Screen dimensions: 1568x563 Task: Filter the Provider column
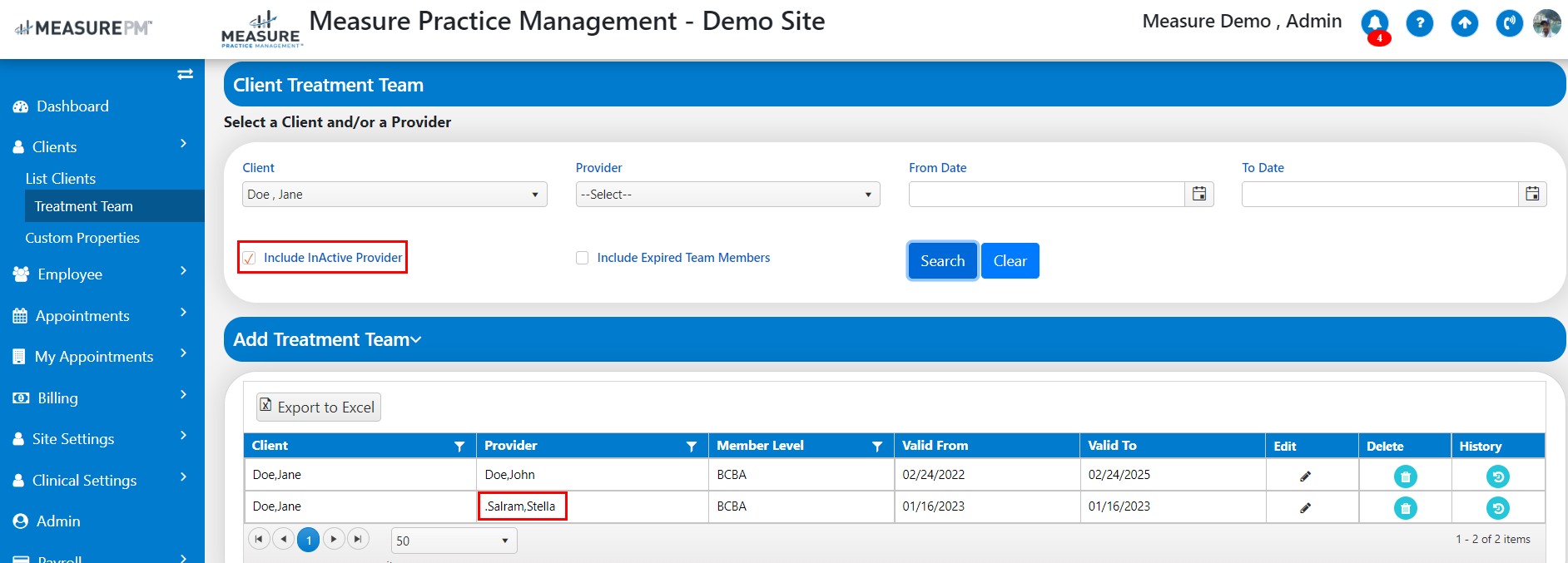[x=692, y=447]
